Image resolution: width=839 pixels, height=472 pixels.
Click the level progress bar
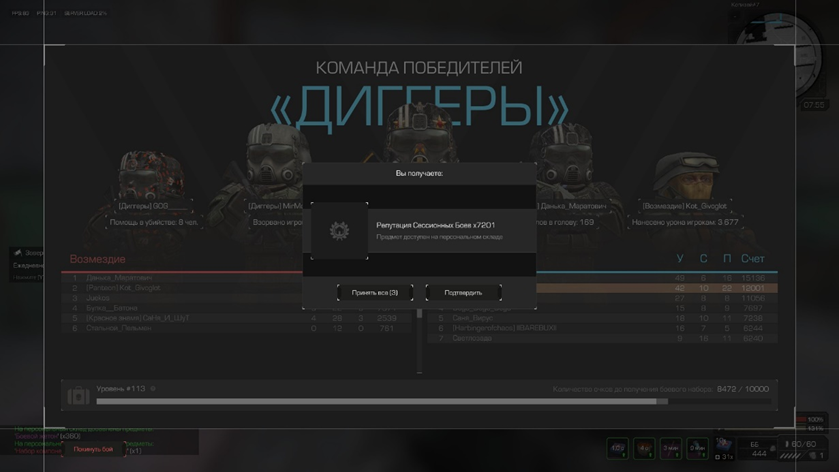(x=433, y=401)
